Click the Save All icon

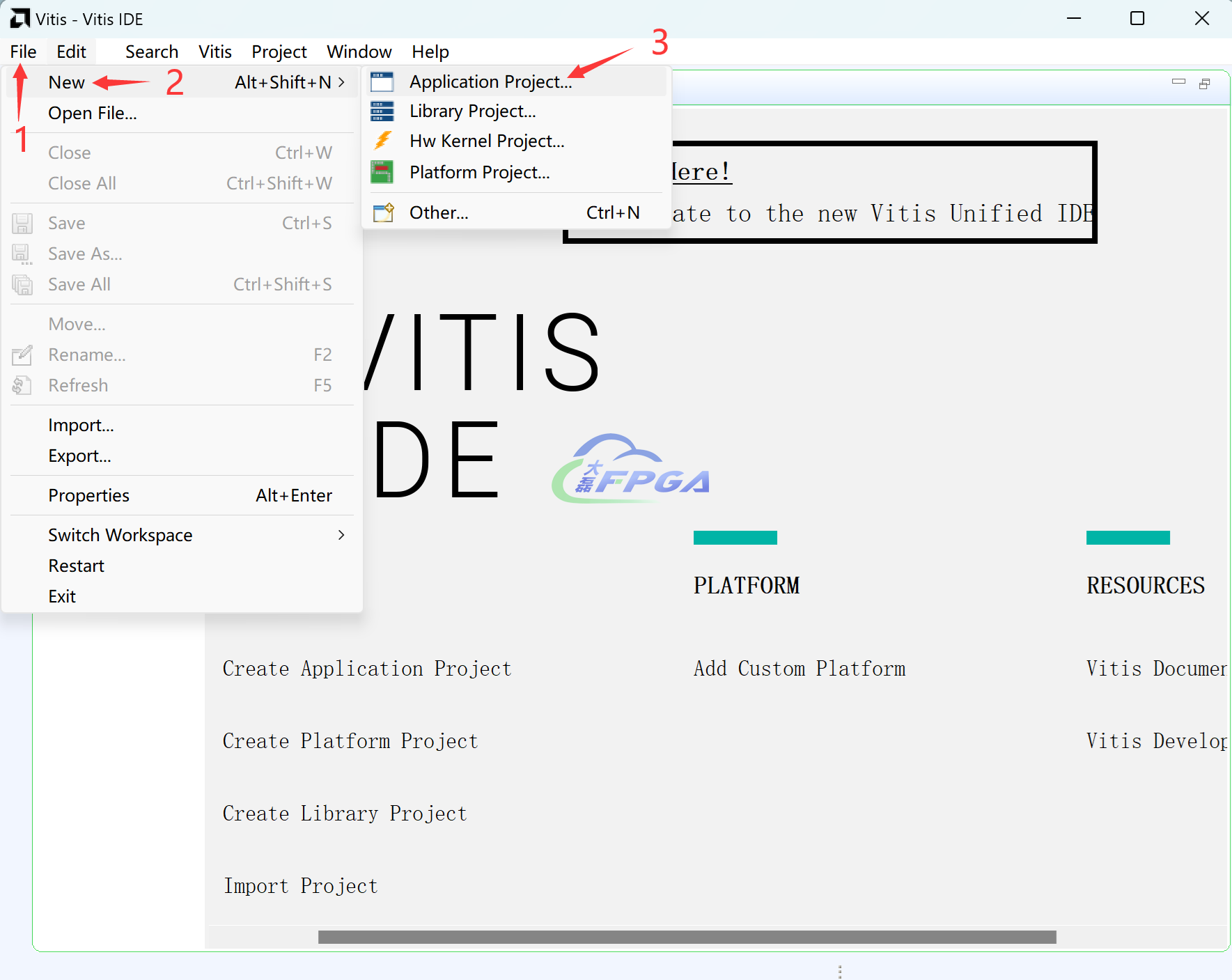point(22,284)
